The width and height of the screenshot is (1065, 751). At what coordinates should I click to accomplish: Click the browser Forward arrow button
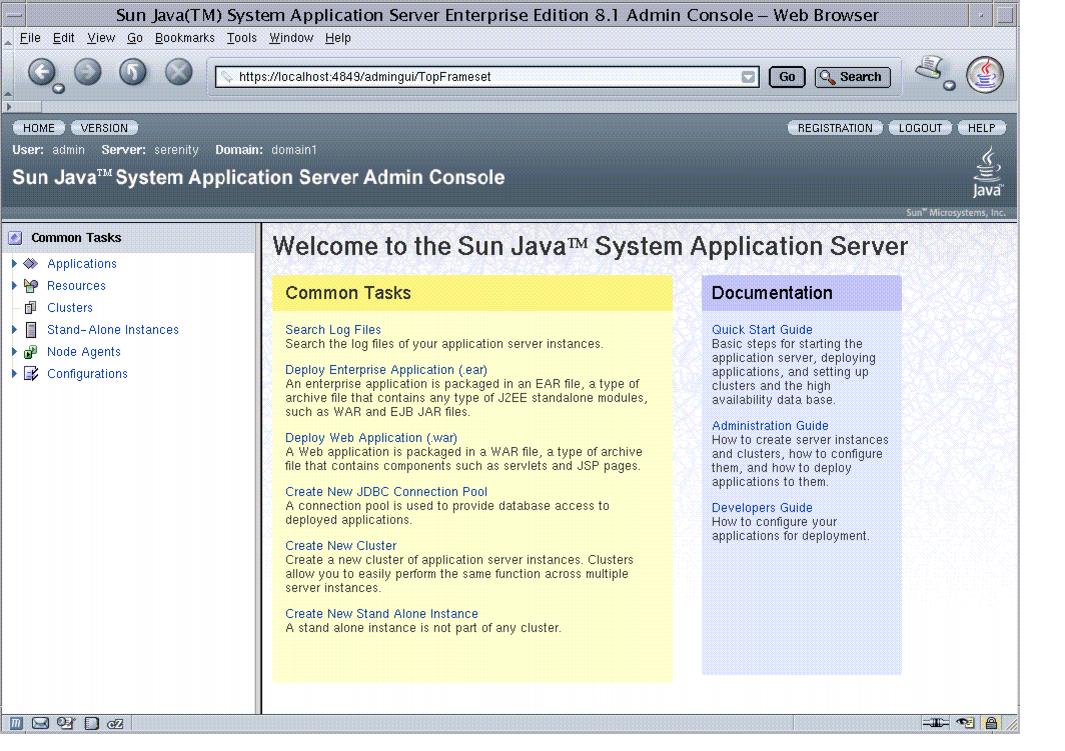pos(87,72)
